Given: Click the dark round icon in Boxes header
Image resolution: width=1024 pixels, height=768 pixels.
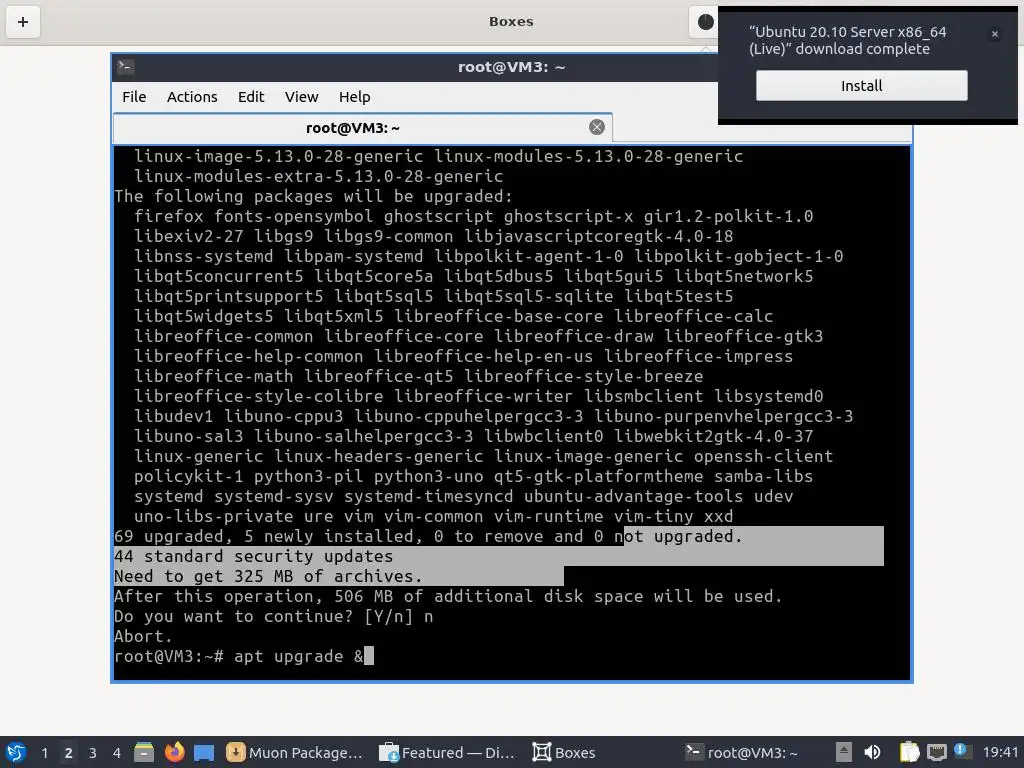Looking at the screenshot, I should (x=706, y=22).
